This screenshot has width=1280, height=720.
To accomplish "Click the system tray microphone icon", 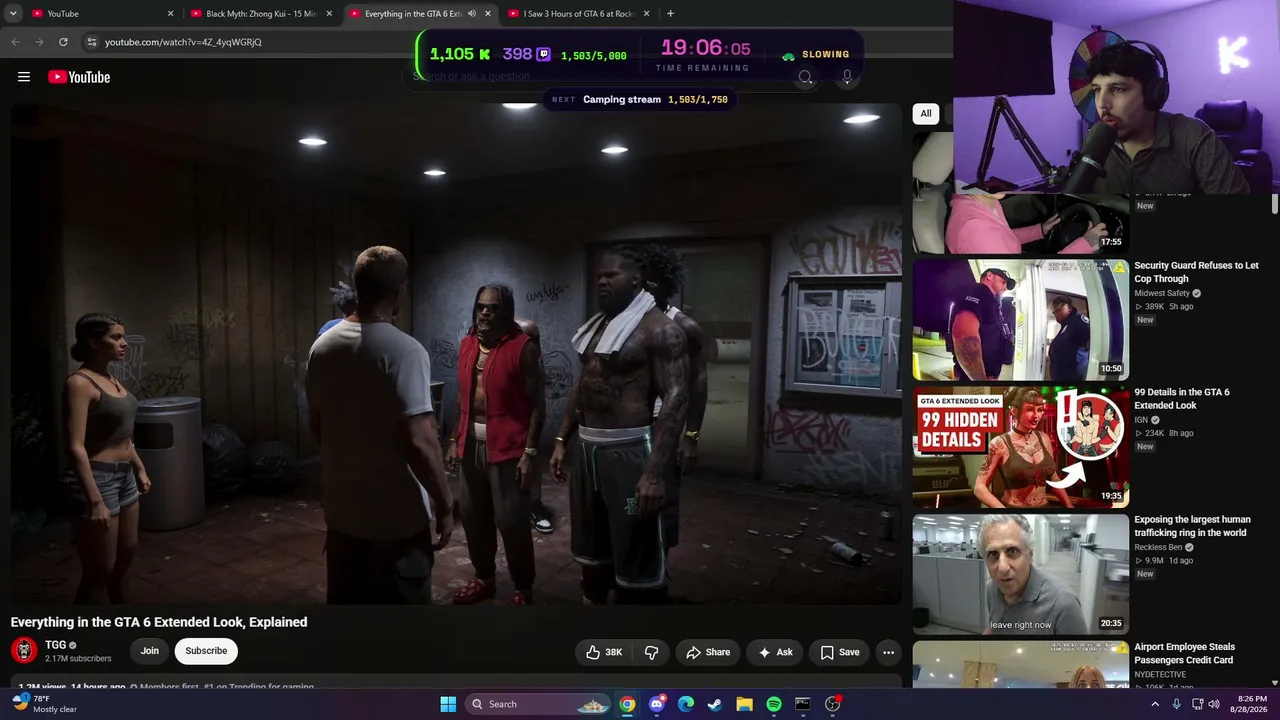I will [x=1177, y=704].
